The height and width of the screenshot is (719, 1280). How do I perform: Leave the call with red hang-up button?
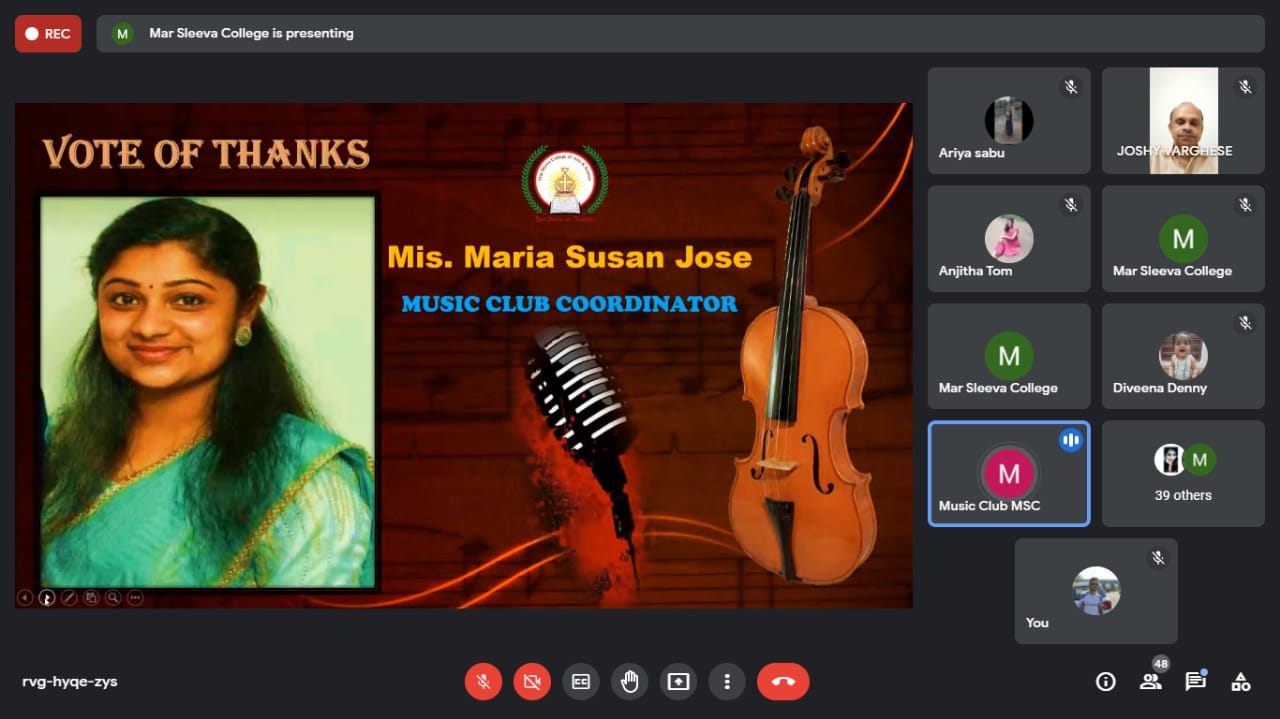(783, 682)
